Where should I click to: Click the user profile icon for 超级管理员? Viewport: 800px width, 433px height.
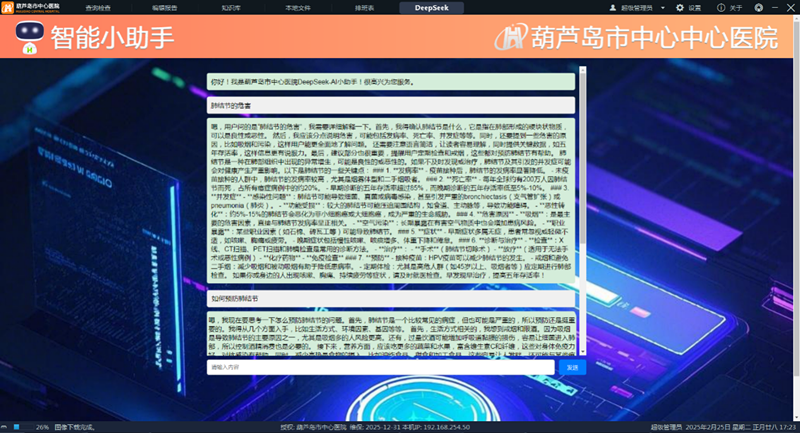(613, 8)
